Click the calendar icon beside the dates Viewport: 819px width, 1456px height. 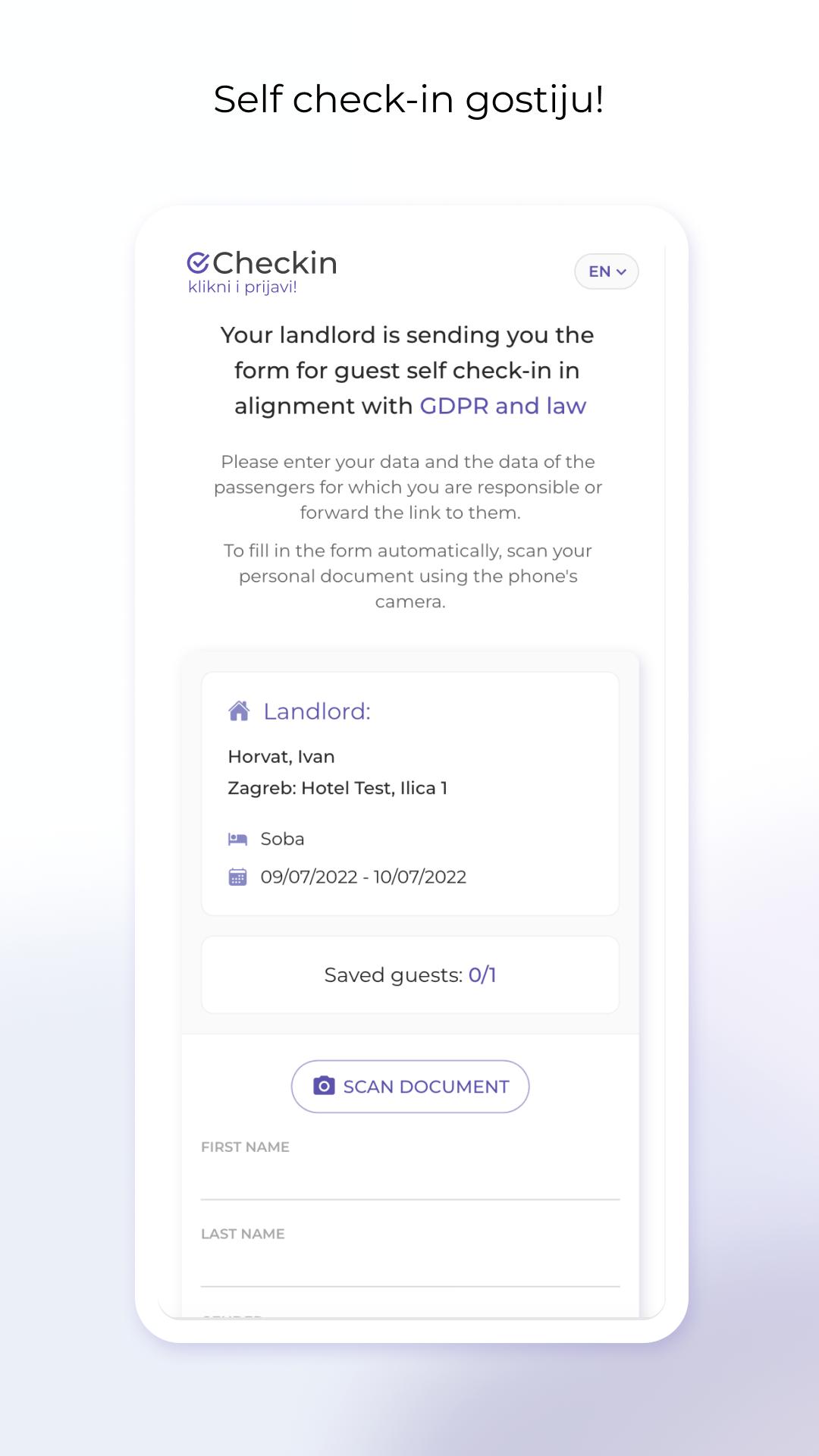coord(238,877)
